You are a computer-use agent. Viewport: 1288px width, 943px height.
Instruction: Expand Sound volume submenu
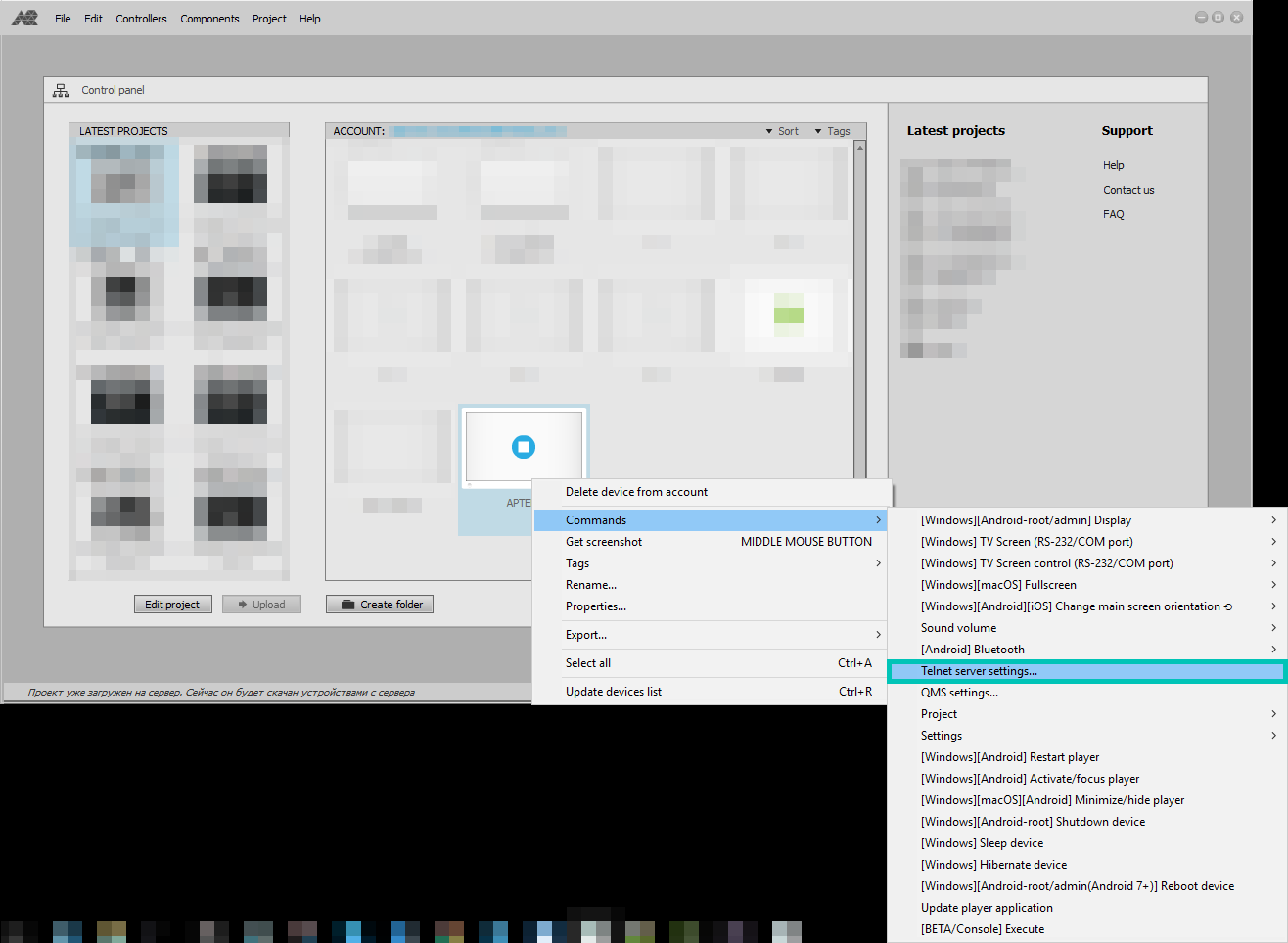coord(1273,628)
